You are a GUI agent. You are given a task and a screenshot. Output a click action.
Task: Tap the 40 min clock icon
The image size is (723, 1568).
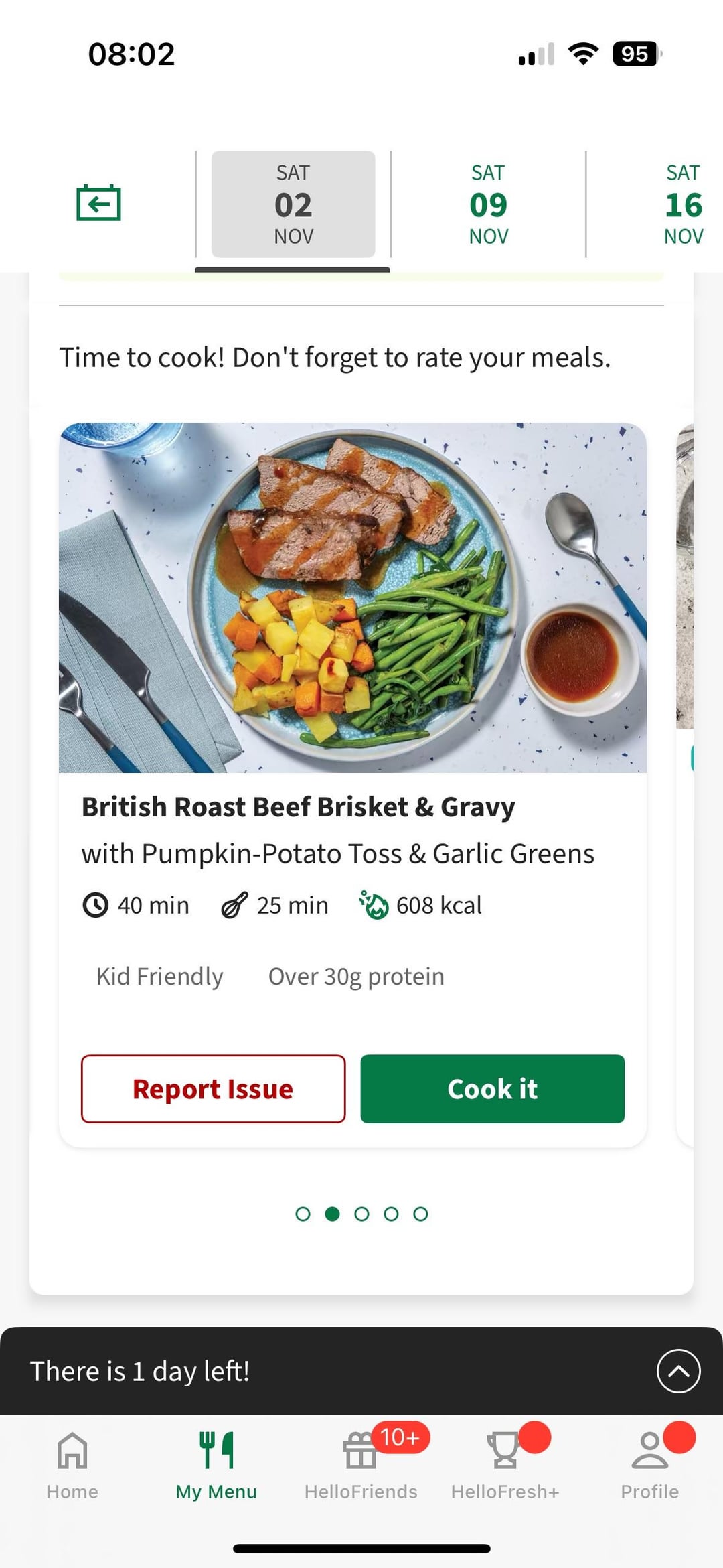95,905
